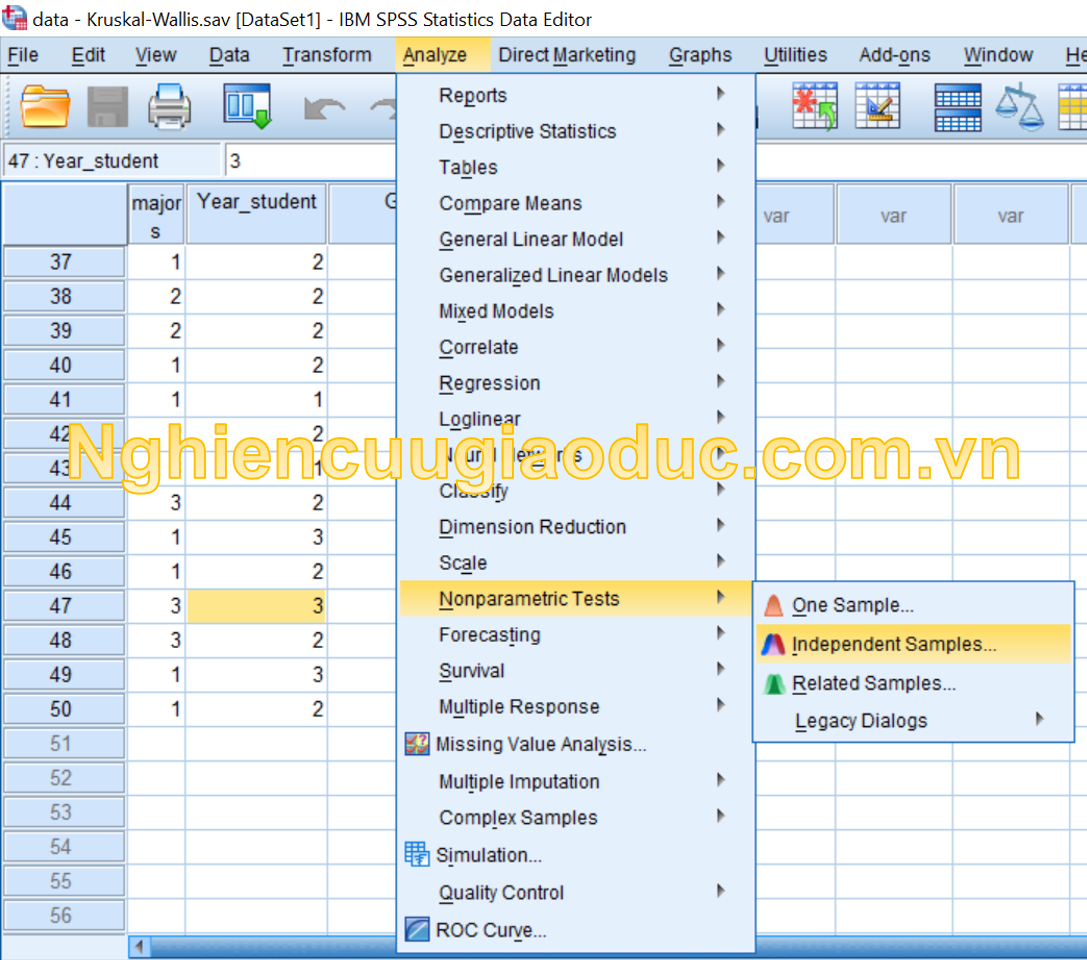This screenshot has width=1087, height=960.
Task: Click the Save file floppy disk icon
Action: click(108, 106)
